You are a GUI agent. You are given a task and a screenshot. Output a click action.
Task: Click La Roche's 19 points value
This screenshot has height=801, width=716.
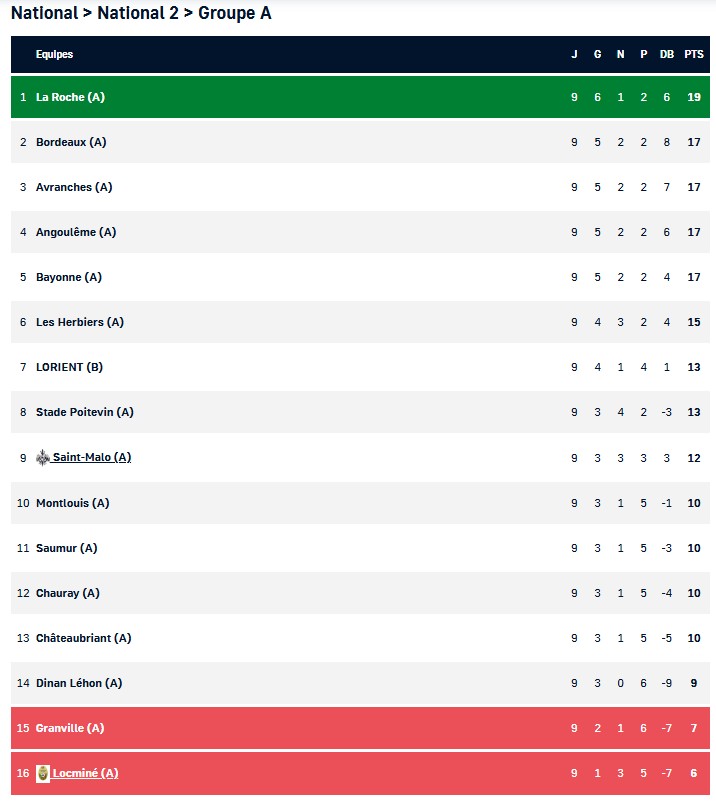(694, 97)
